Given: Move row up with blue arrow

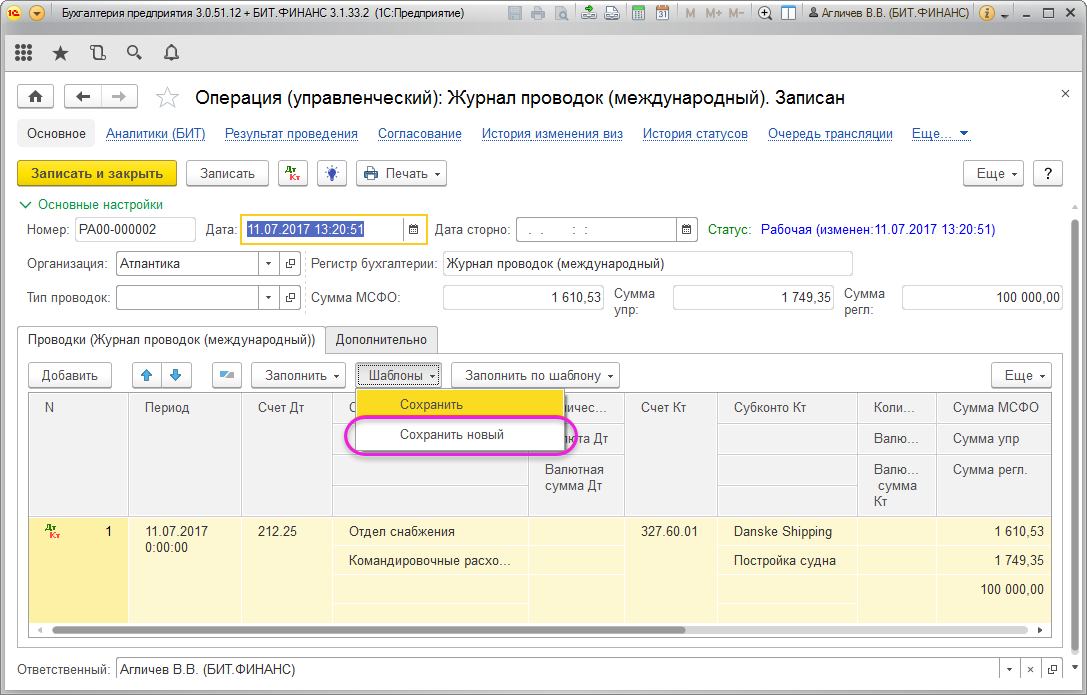Looking at the screenshot, I should point(147,375).
